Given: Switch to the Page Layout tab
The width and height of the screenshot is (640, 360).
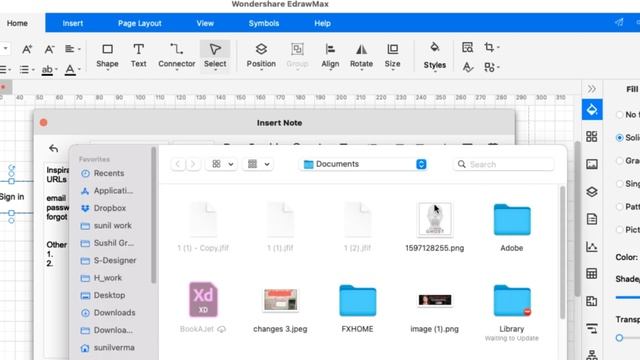Looking at the screenshot, I should [140, 23].
